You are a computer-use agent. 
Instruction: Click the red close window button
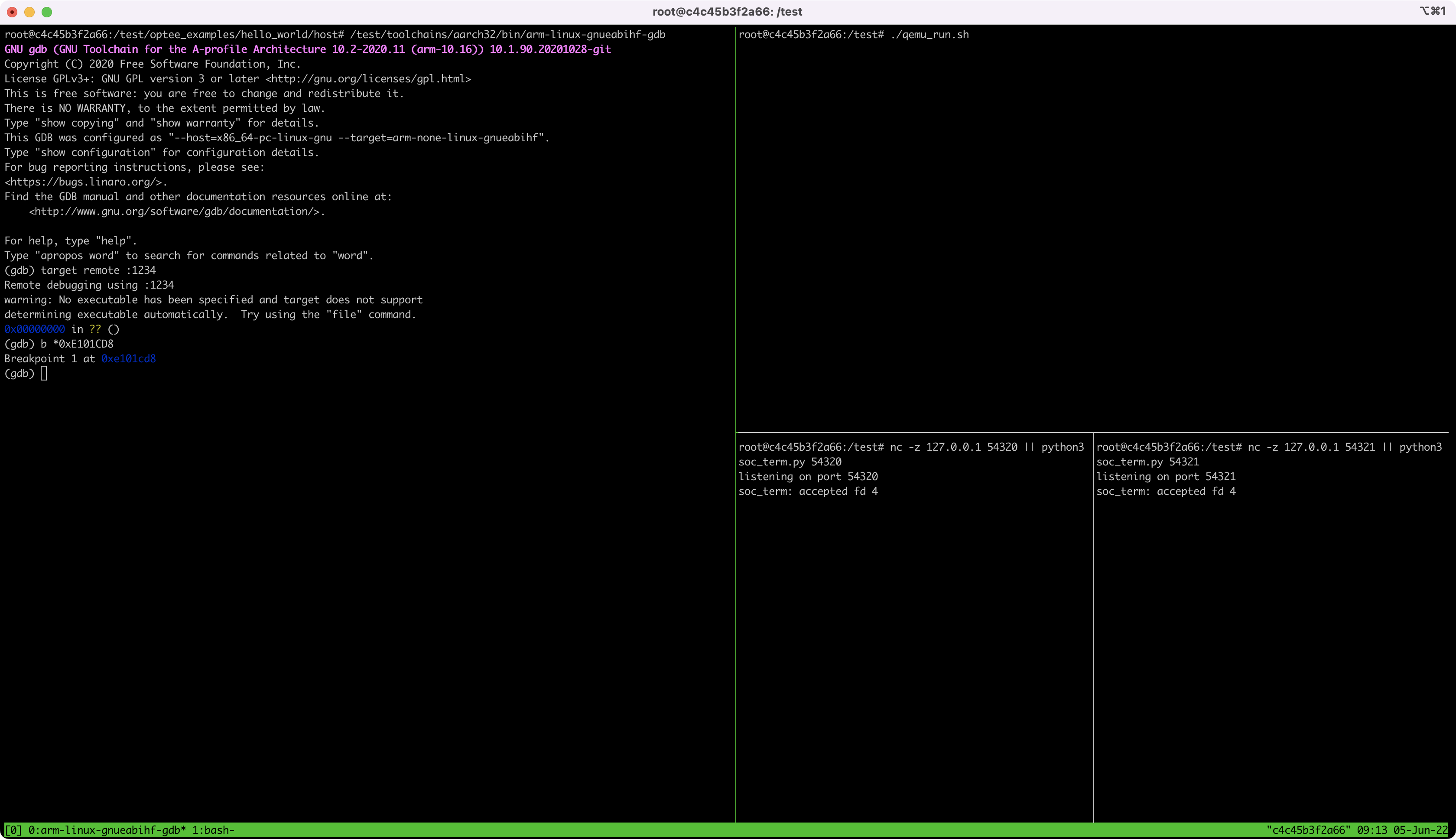[12, 12]
